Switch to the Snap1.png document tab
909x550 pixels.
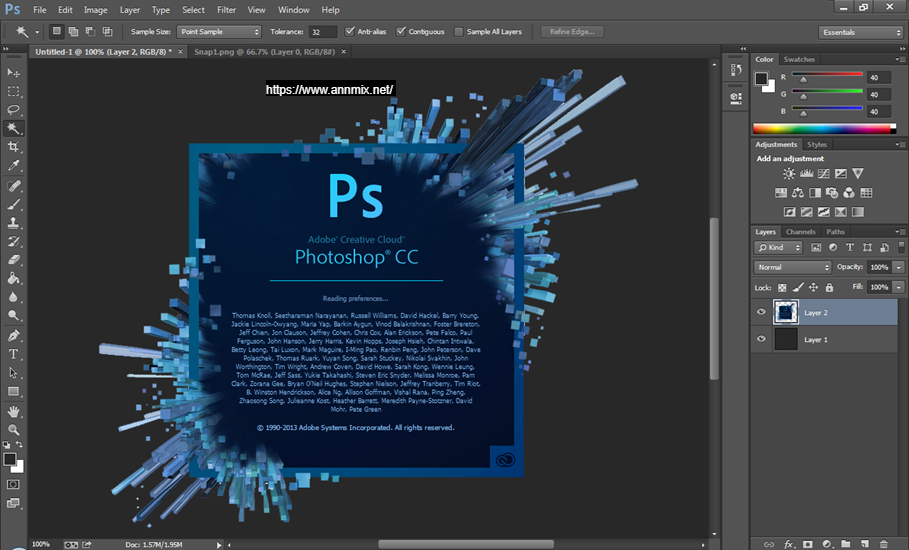[264, 52]
